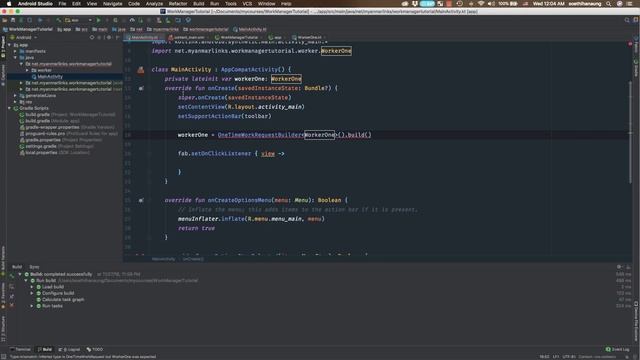Toggle the Favorites side tool window
Image resolution: width=640 pixels, height=360 pixels.
(x=3, y=295)
